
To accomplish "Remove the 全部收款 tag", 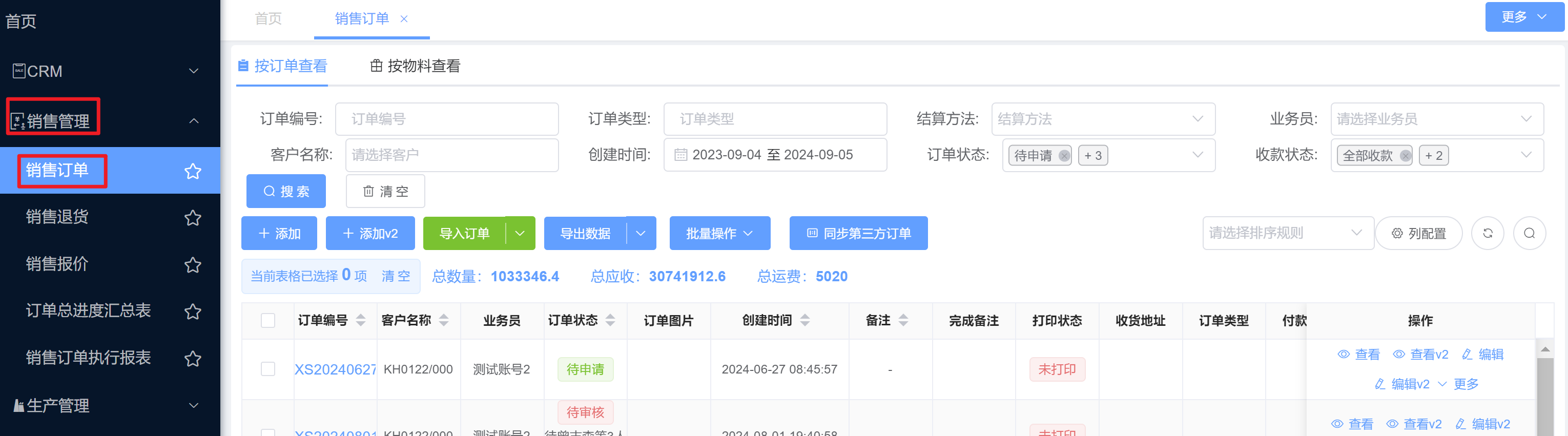I will (1405, 155).
